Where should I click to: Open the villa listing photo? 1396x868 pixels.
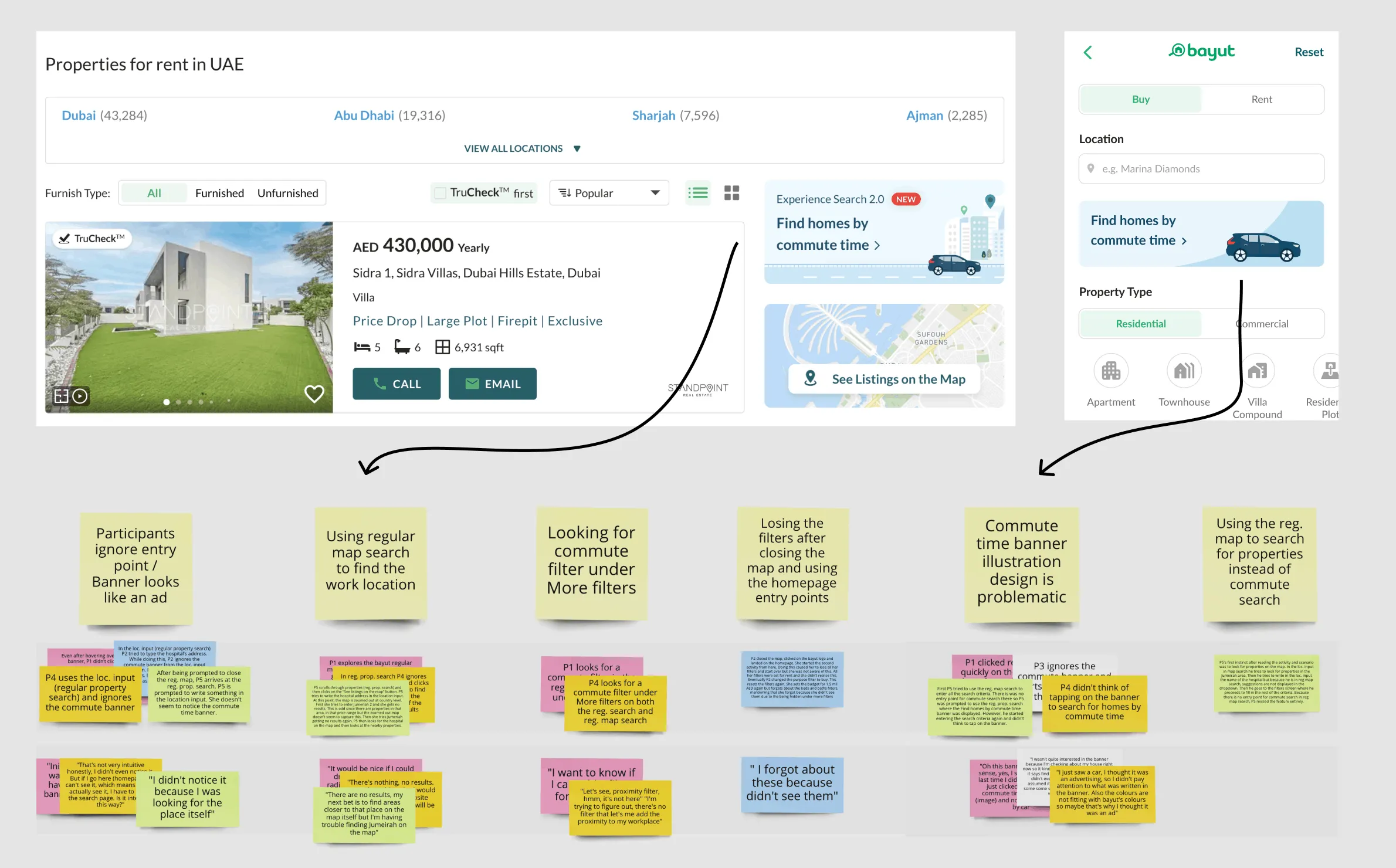[x=189, y=317]
